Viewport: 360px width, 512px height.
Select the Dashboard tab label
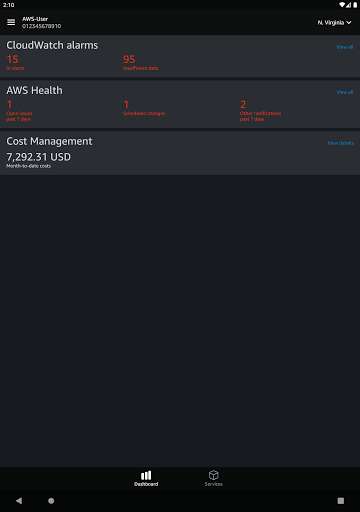pyautogui.click(x=146, y=484)
